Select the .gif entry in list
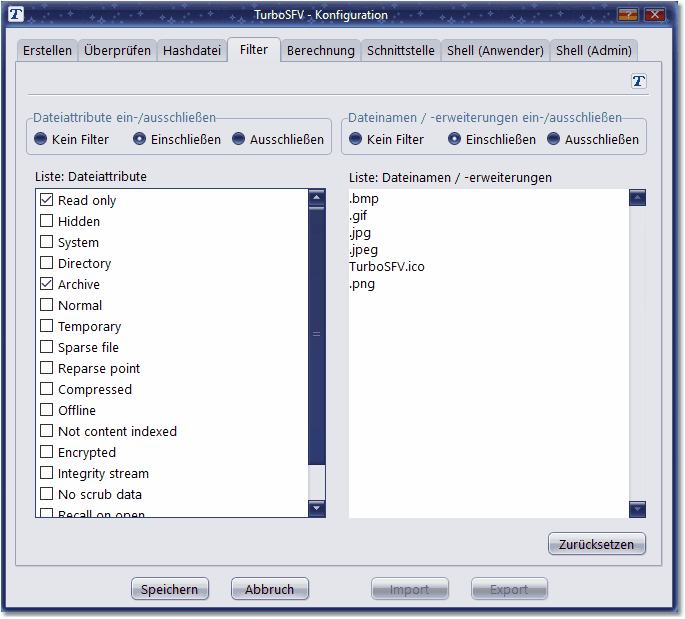This screenshot has width=685, height=619. (358, 216)
